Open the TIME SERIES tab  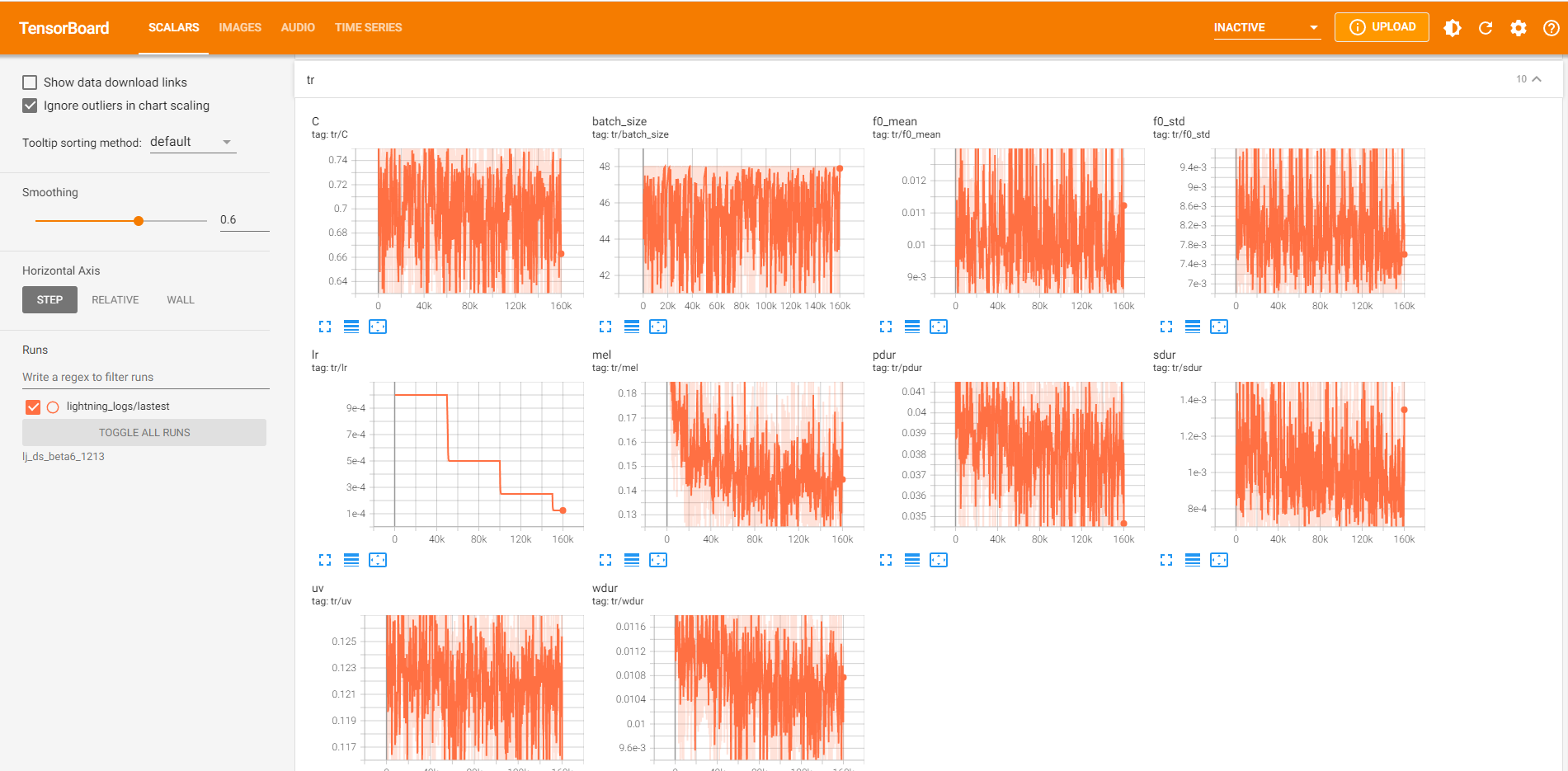pyautogui.click(x=368, y=27)
